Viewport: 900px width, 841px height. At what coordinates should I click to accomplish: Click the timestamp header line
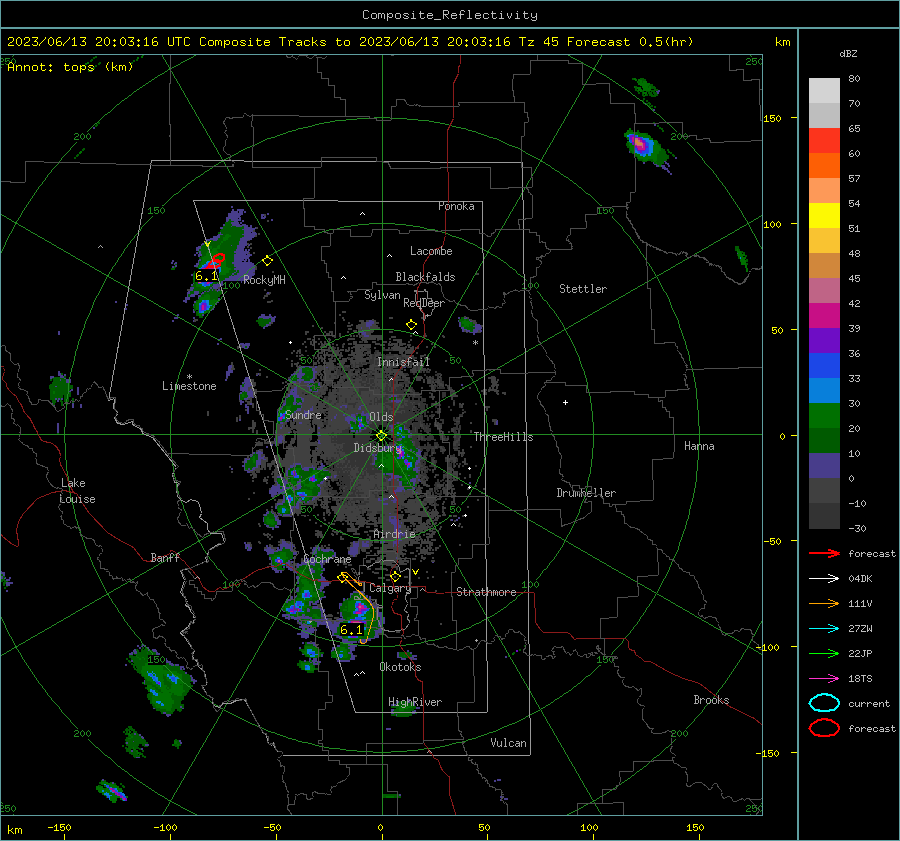pyautogui.click(x=350, y=42)
